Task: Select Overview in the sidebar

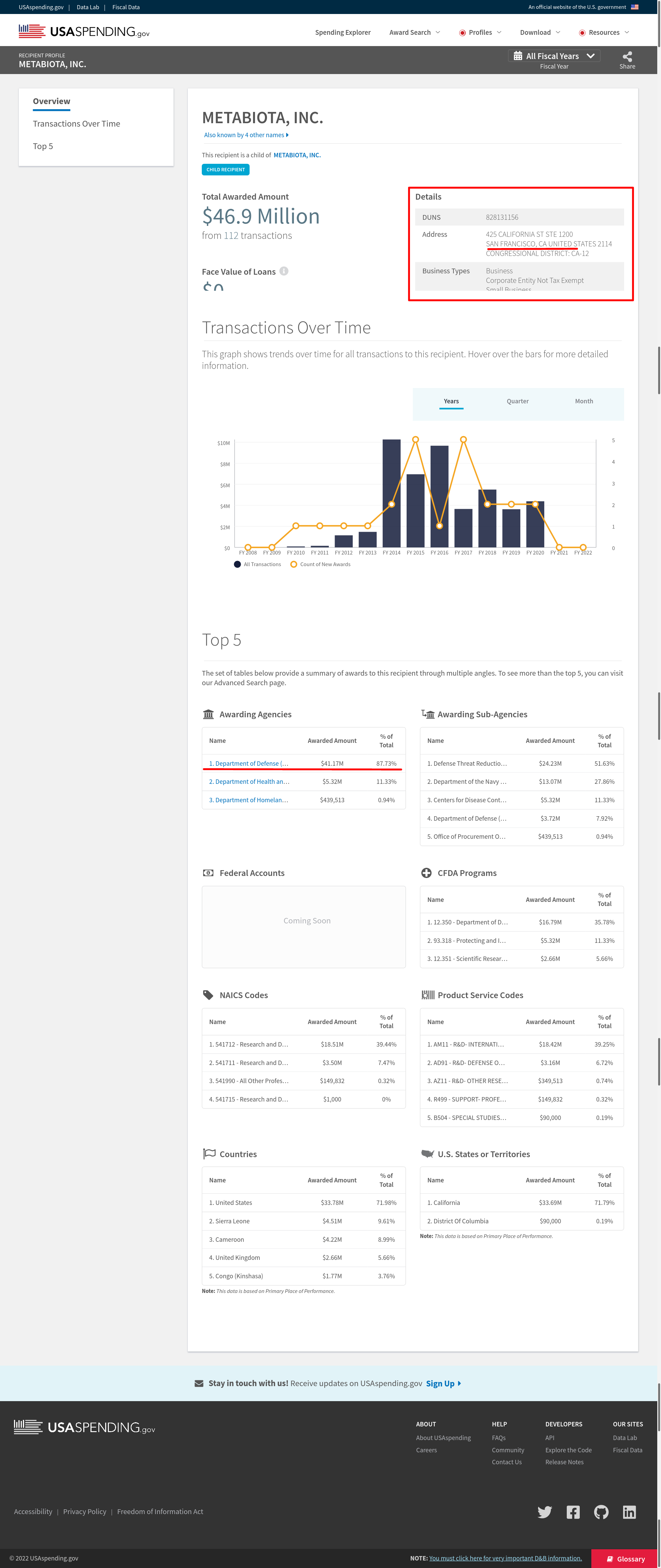Action: 52,102
